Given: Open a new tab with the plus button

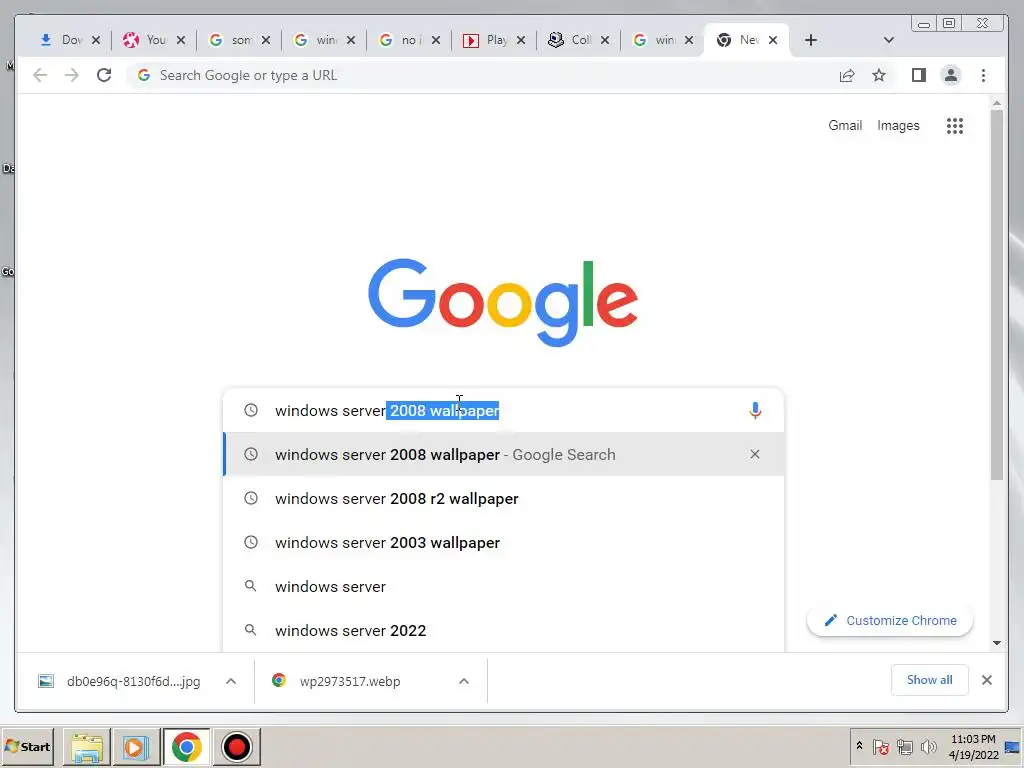Looking at the screenshot, I should 810,40.
